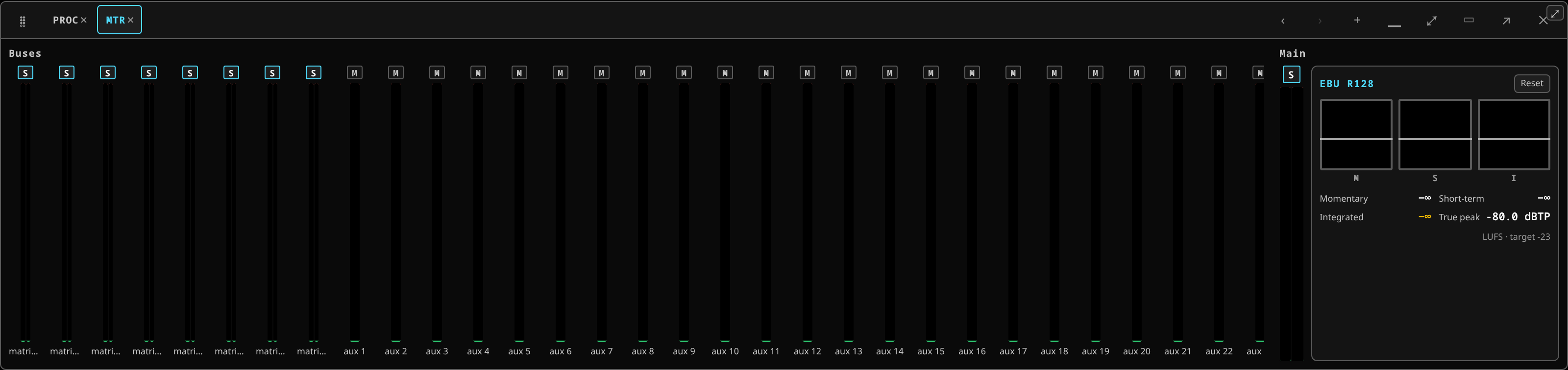Toggle the S button on the Main bus
This screenshot has width=1568, height=370.
tap(1291, 75)
